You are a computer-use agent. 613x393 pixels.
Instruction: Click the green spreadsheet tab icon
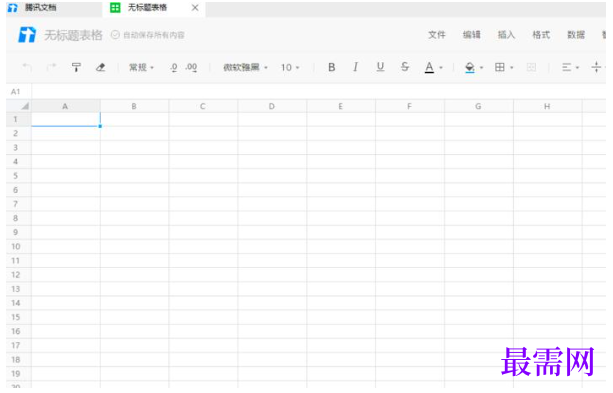[115, 7]
